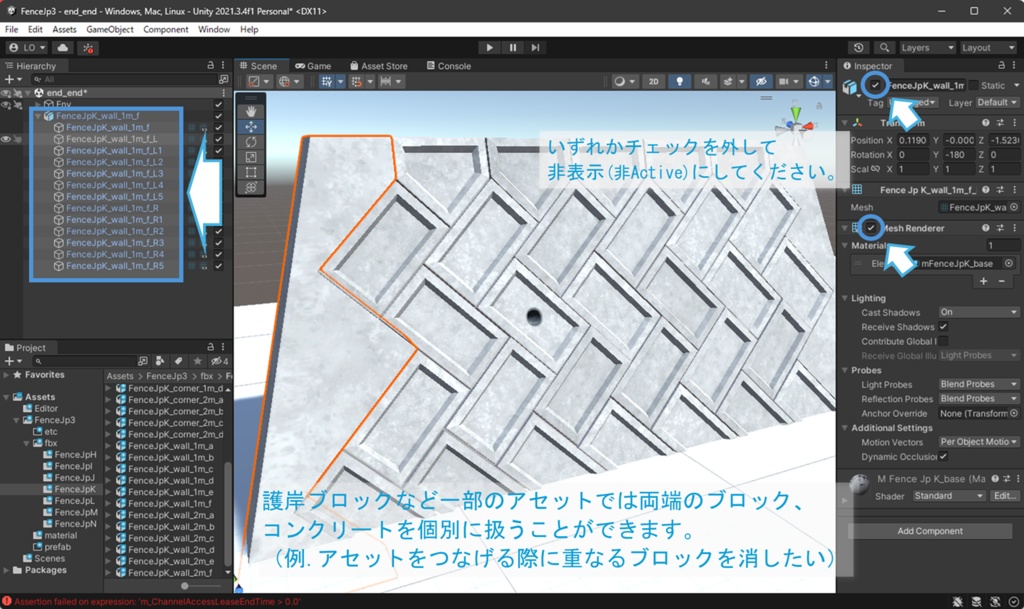Click the Pause button
1024x609 pixels.
[x=513, y=48]
